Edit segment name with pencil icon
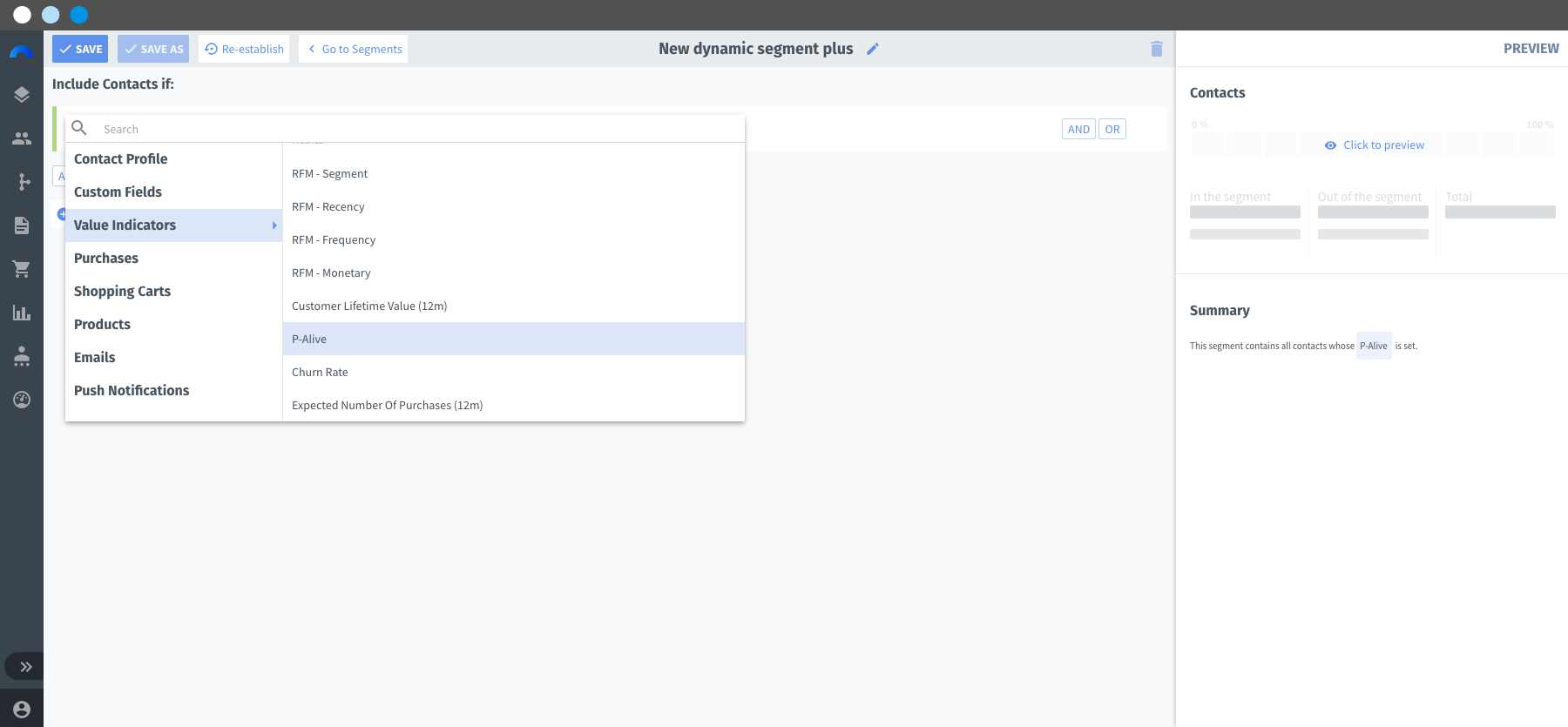This screenshot has width=1568, height=727. [x=873, y=49]
